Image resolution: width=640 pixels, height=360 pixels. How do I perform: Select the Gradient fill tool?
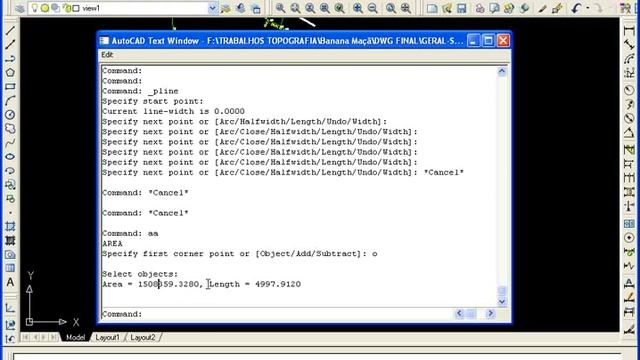pyautogui.click(x=10, y=240)
